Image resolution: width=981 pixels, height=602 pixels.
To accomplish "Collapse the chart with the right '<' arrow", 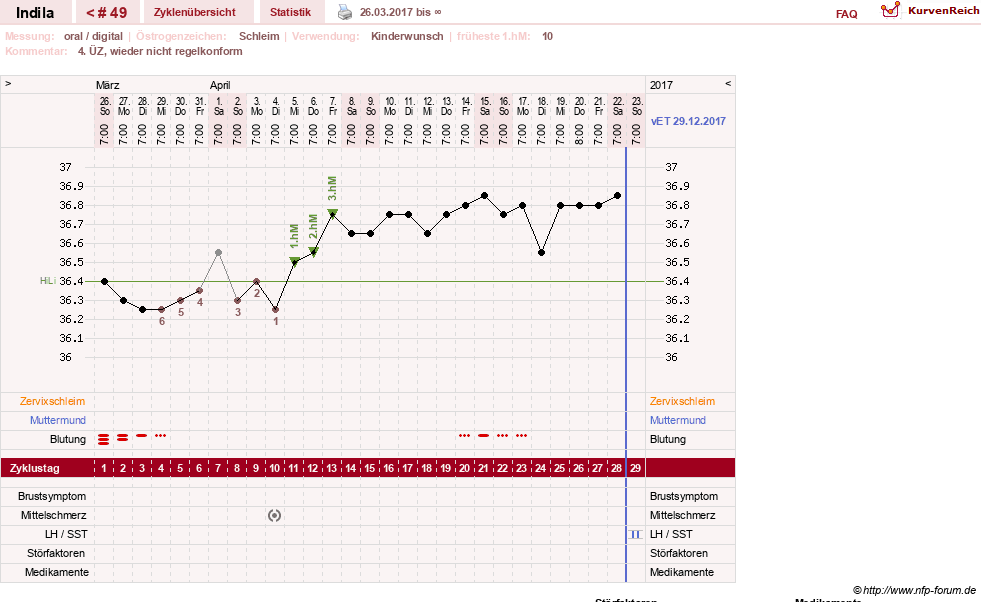I will 728,84.
